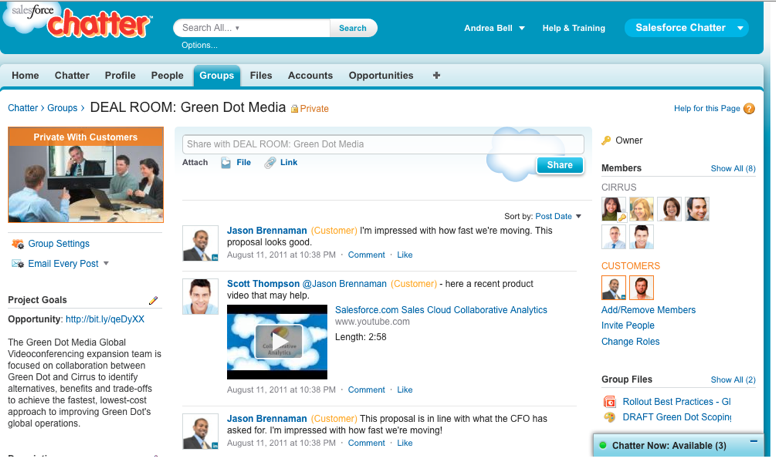Open the Search All scope dropdown

point(237,28)
